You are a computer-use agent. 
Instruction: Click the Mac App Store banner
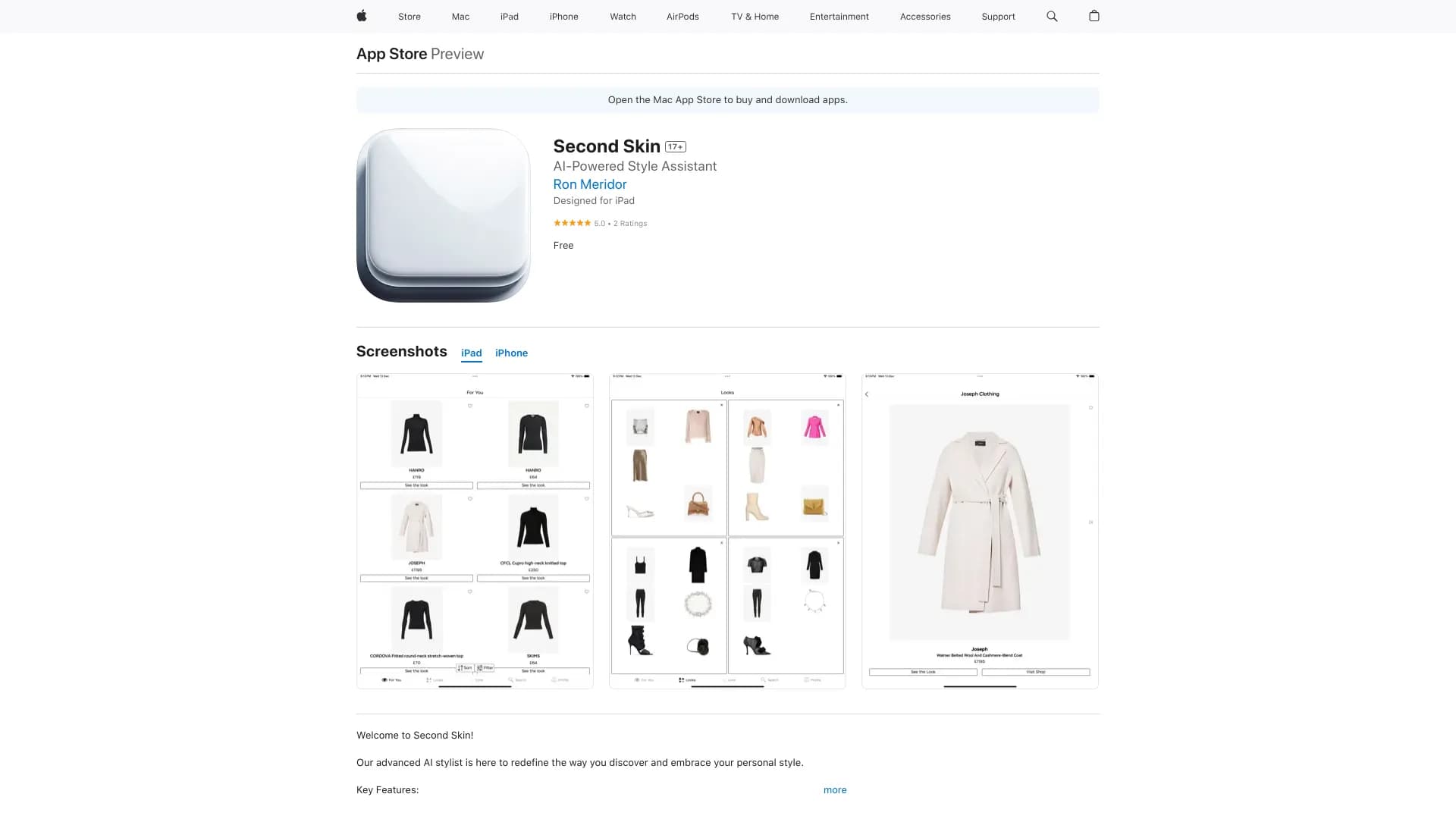(728, 100)
